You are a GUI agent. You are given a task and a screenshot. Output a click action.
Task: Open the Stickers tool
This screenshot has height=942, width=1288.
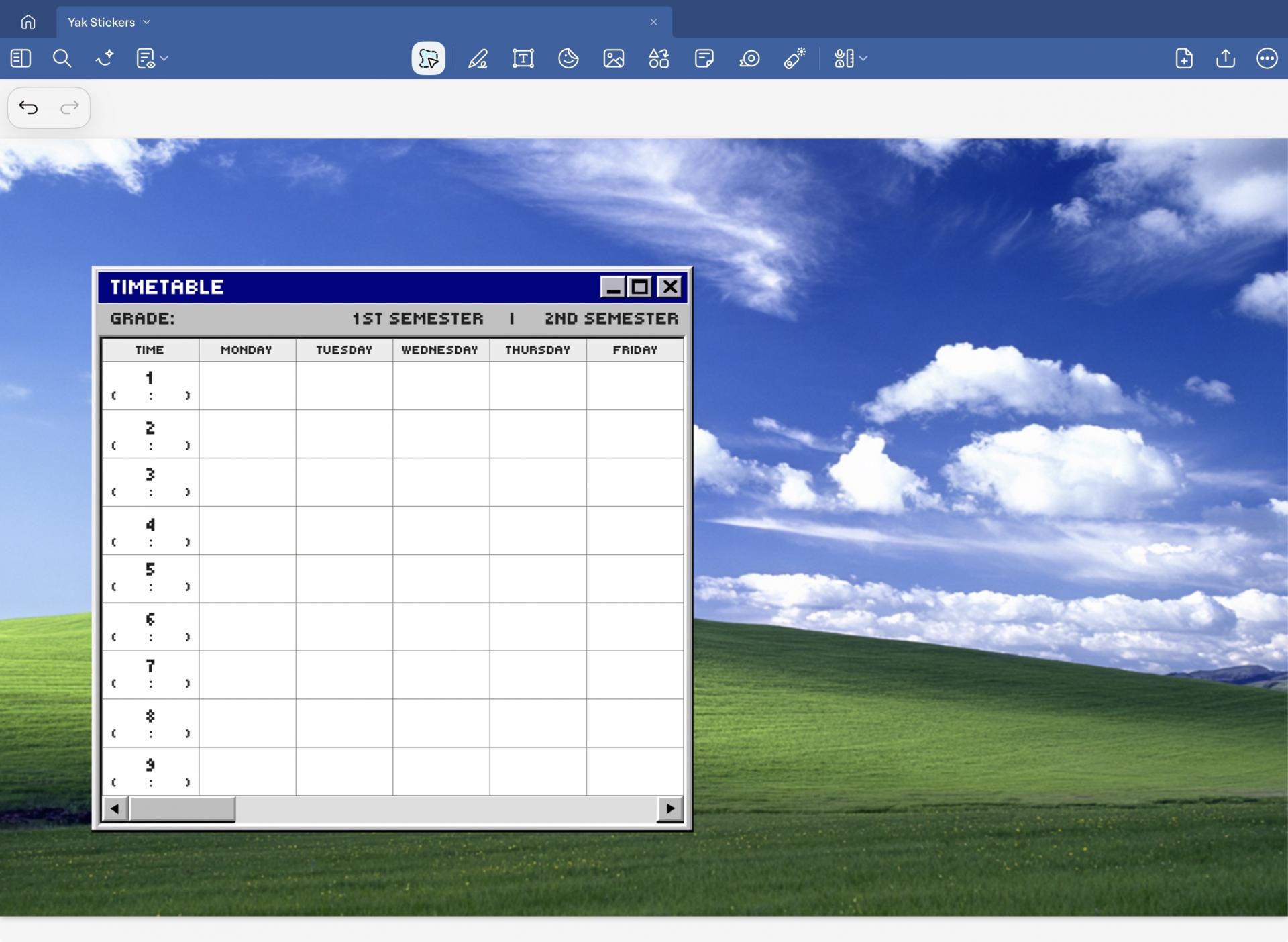[x=568, y=58]
